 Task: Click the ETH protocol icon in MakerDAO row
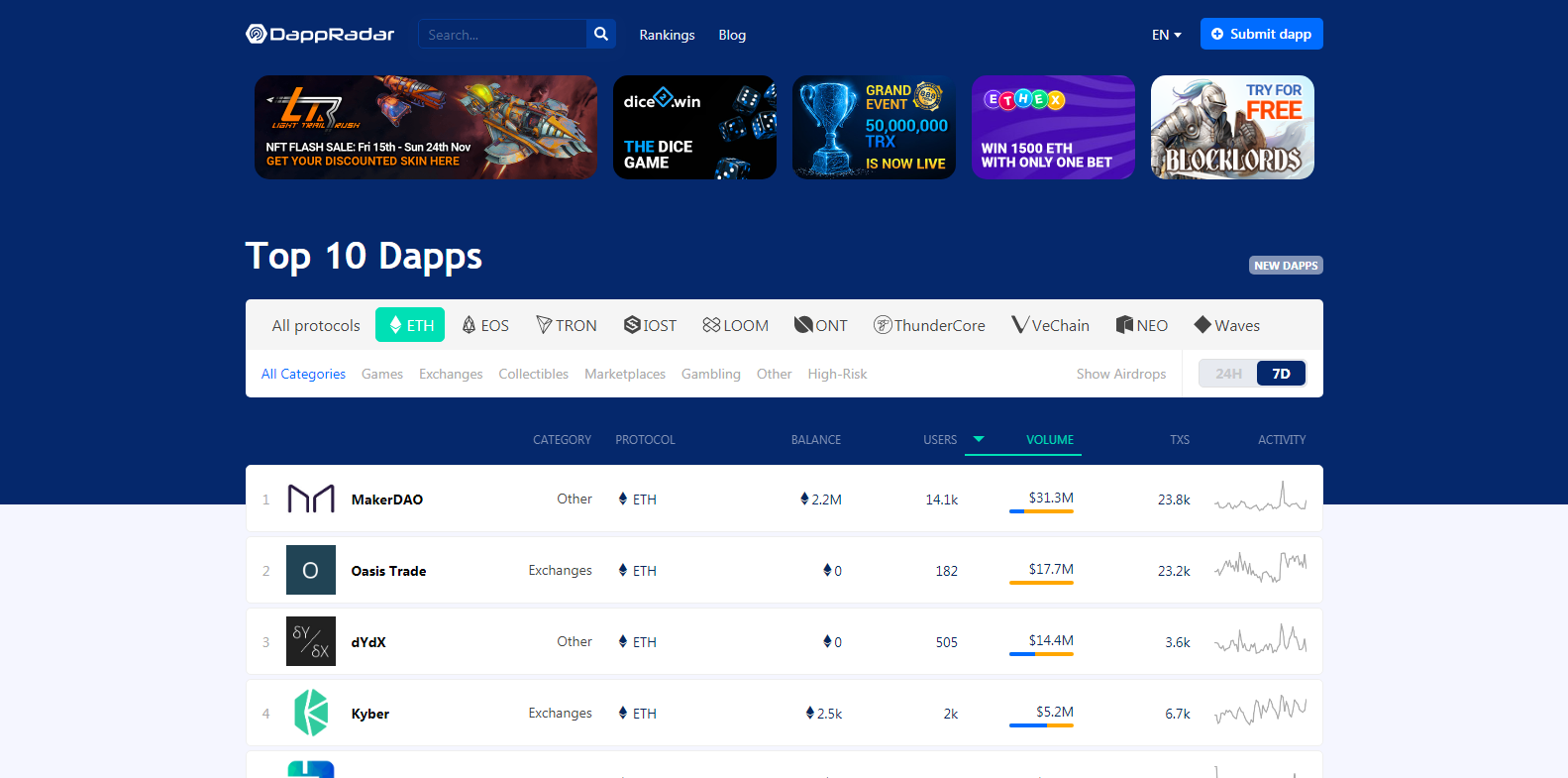tap(623, 499)
